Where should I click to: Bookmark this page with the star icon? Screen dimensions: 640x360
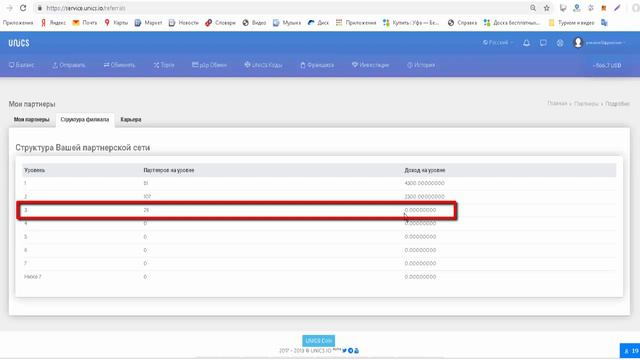pos(547,8)
